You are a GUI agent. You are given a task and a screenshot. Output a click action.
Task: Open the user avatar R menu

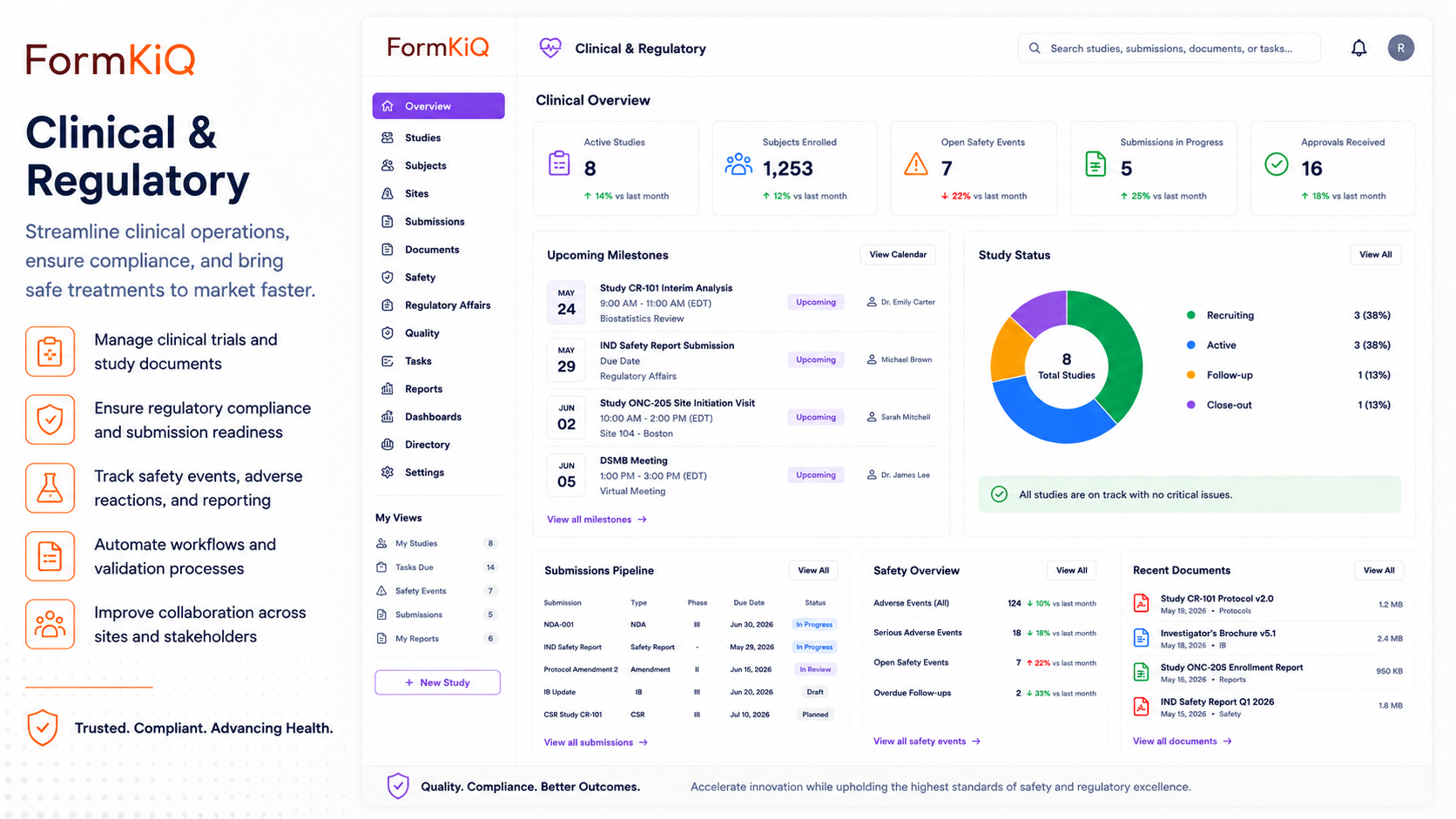click(1400, 48)
